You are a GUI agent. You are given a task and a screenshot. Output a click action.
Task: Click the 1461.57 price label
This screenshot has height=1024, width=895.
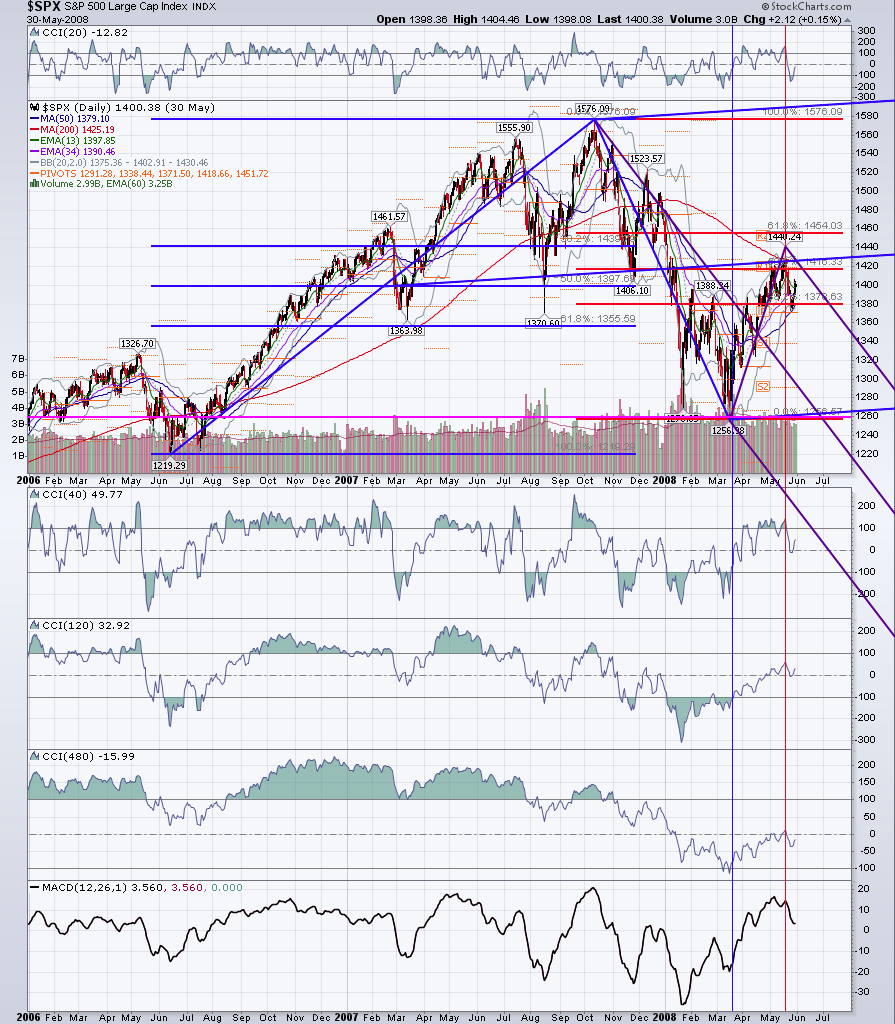[389, 217]
